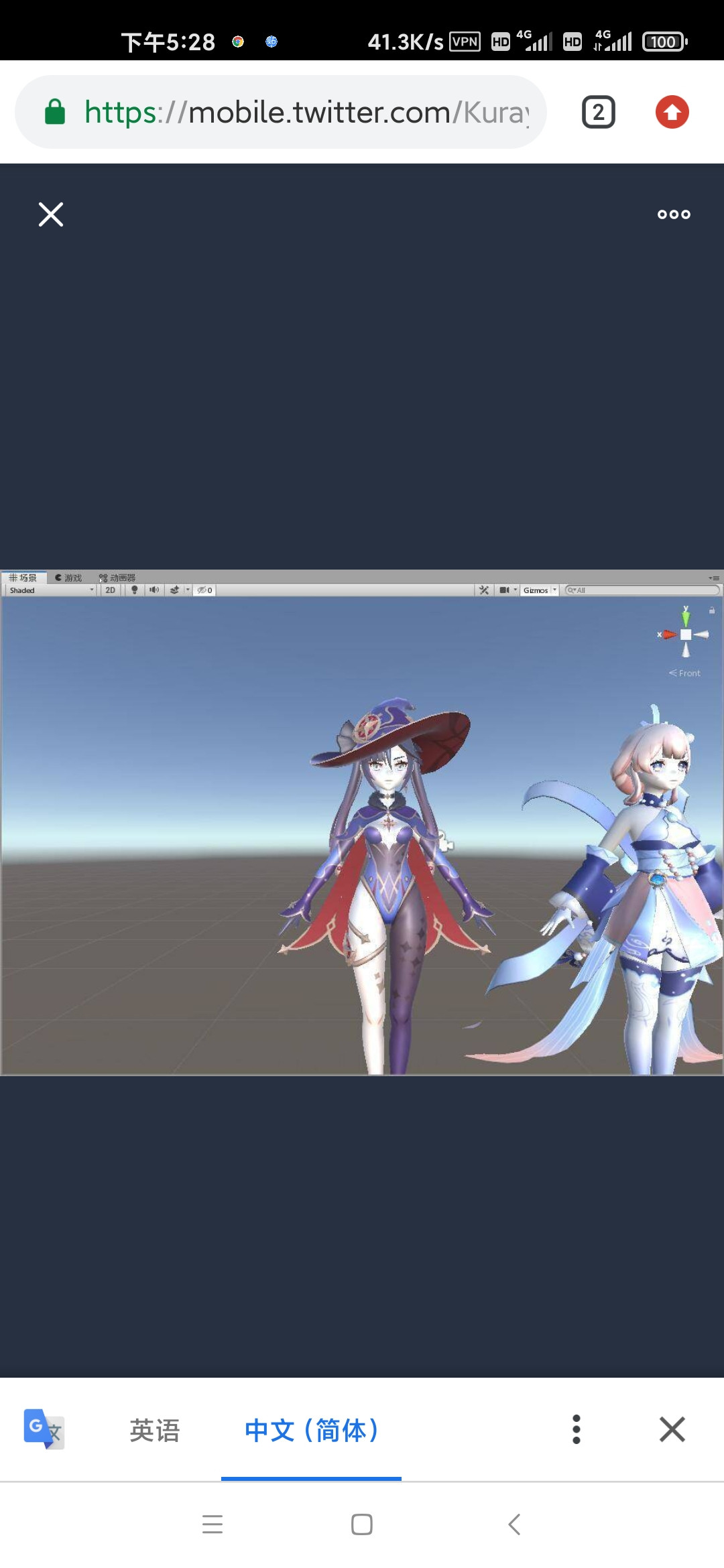Tap the red browser update arrow icon
The height and width of the screenshot is (1568, 724).
(x=672, y=112)
